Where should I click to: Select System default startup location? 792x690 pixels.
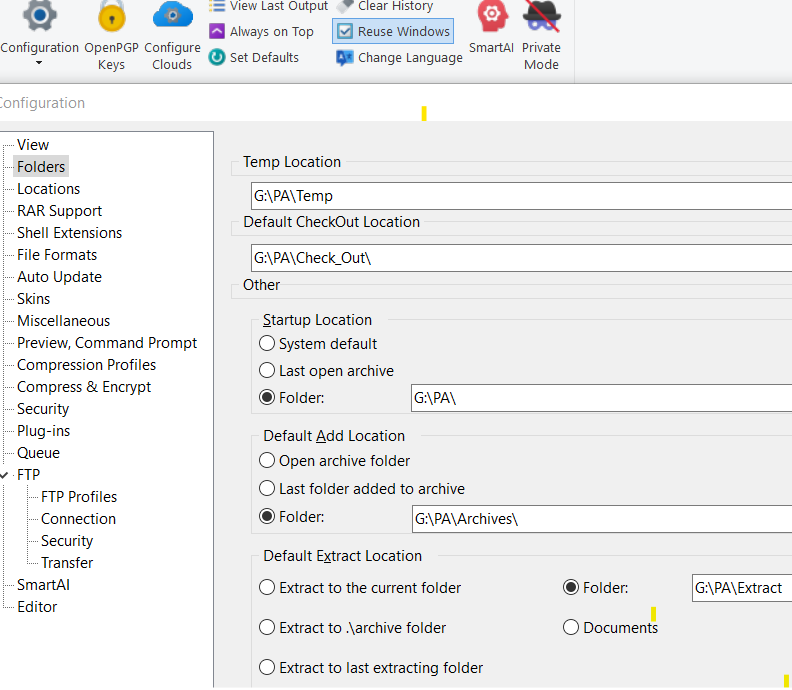pyautogui.click(x=267, y=343)
